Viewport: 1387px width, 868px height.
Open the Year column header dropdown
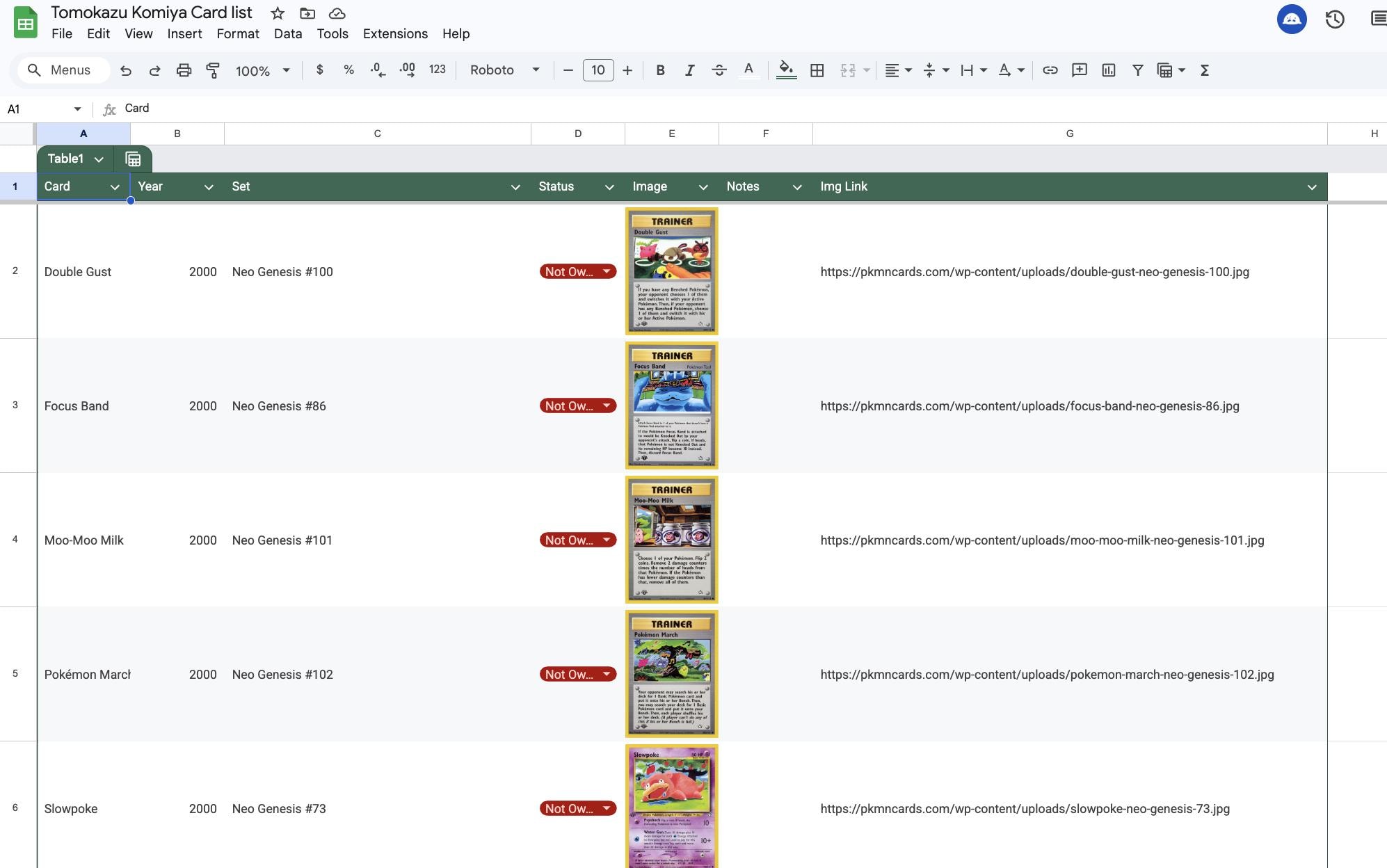[x=209, y=187]
